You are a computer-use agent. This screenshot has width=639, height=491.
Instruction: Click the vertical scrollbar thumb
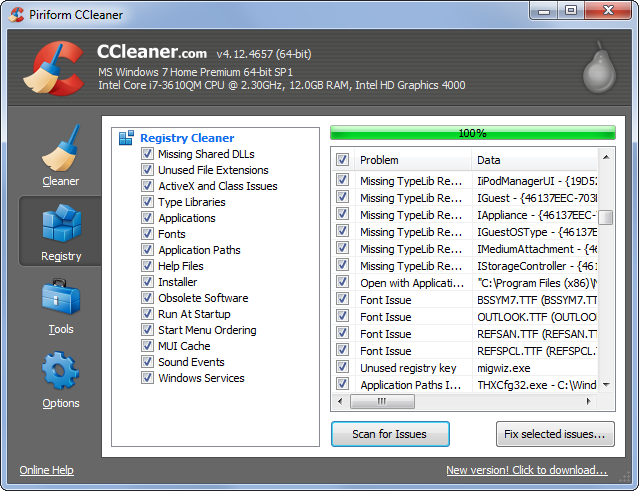click(606, 217)
